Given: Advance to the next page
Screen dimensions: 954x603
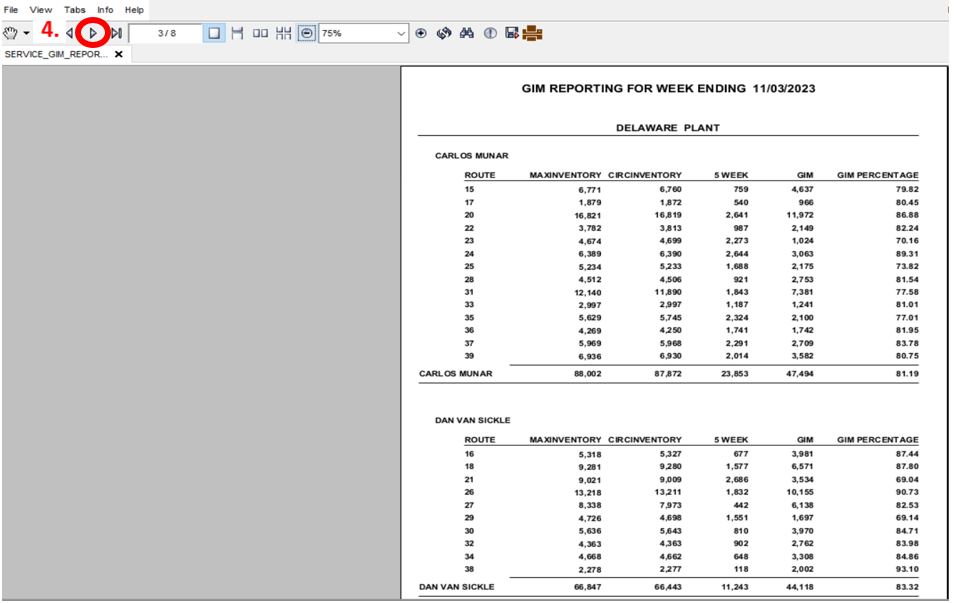Looking at the screenshot, I should 93,33.
